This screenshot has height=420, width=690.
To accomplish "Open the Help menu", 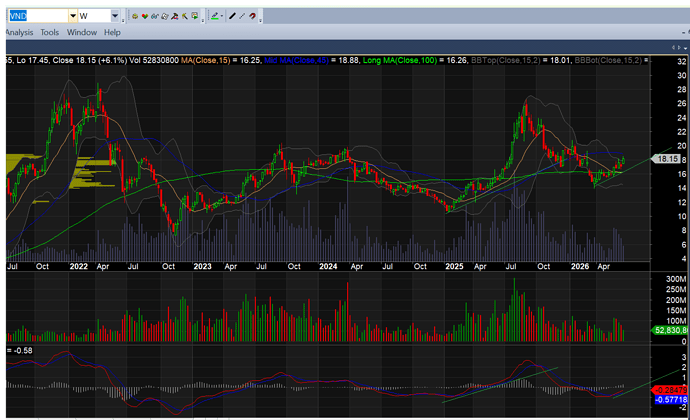I will click(x=112, y=32).
